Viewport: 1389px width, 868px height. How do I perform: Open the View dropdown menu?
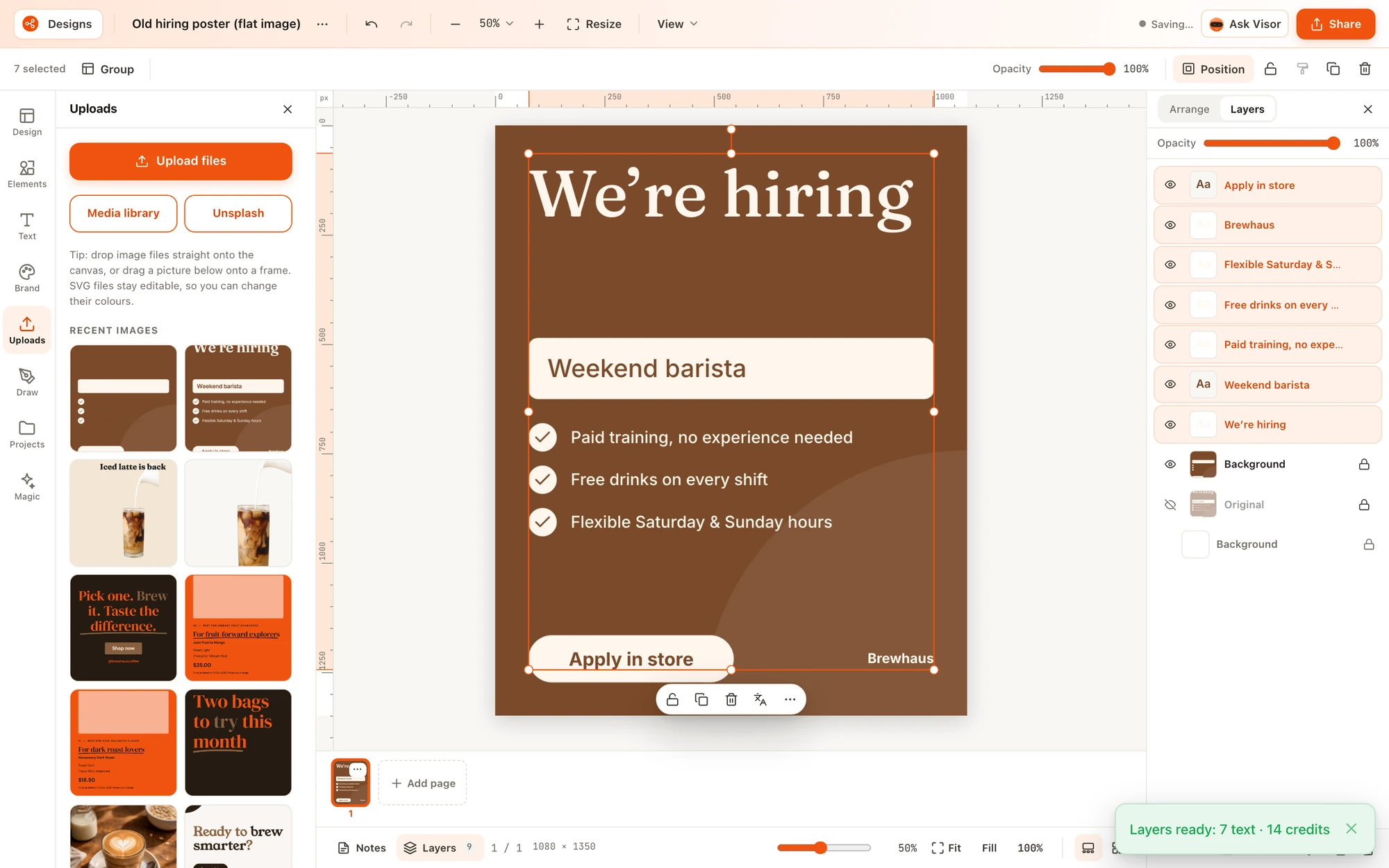tap(677, 24)
